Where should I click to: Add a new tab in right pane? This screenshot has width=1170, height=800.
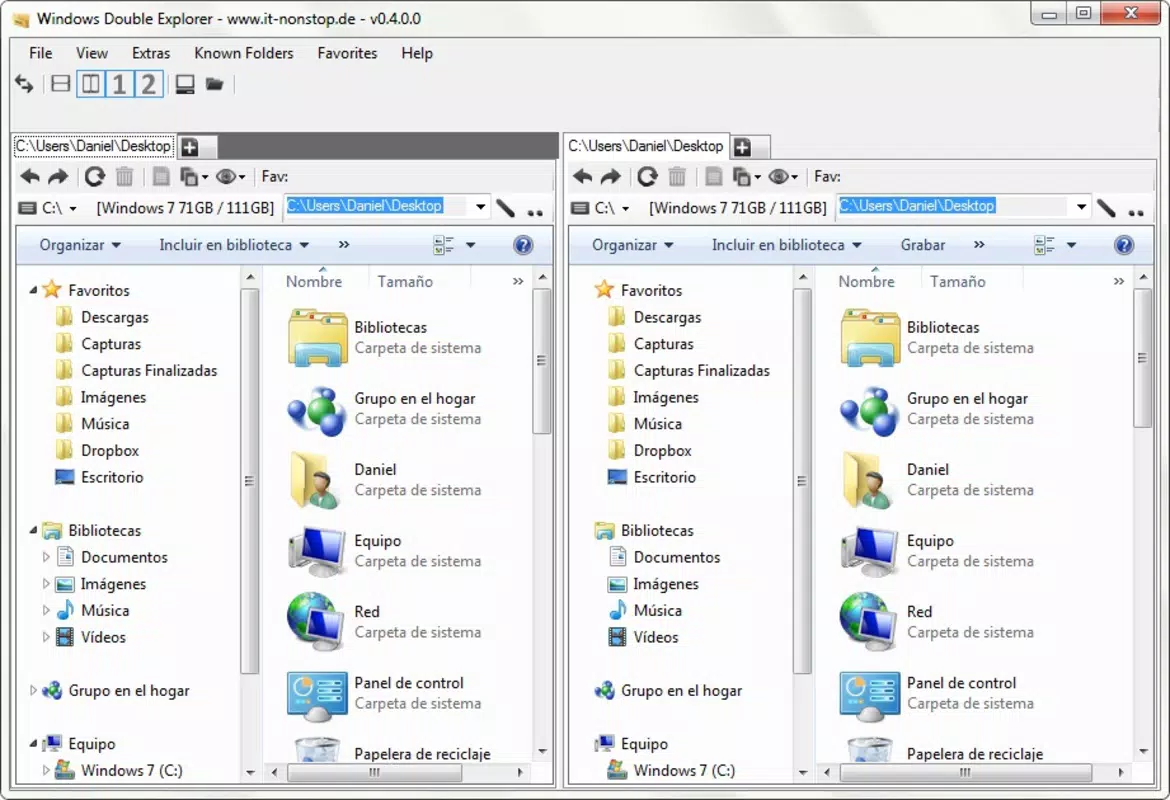coord(742,147)
